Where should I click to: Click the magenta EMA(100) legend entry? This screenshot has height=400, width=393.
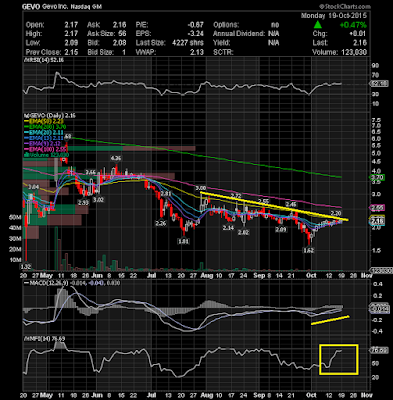click(x=45, y=150)
